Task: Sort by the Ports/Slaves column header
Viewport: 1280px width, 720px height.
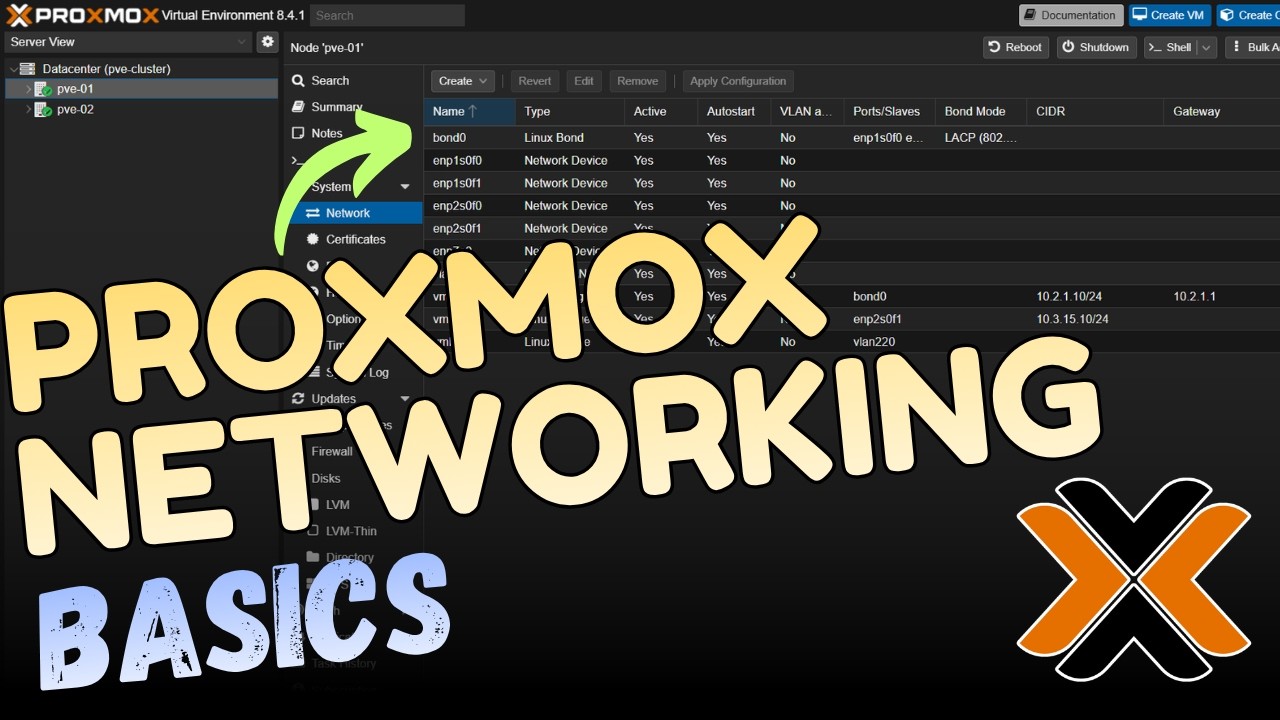Action: click(x=890, y=111)
